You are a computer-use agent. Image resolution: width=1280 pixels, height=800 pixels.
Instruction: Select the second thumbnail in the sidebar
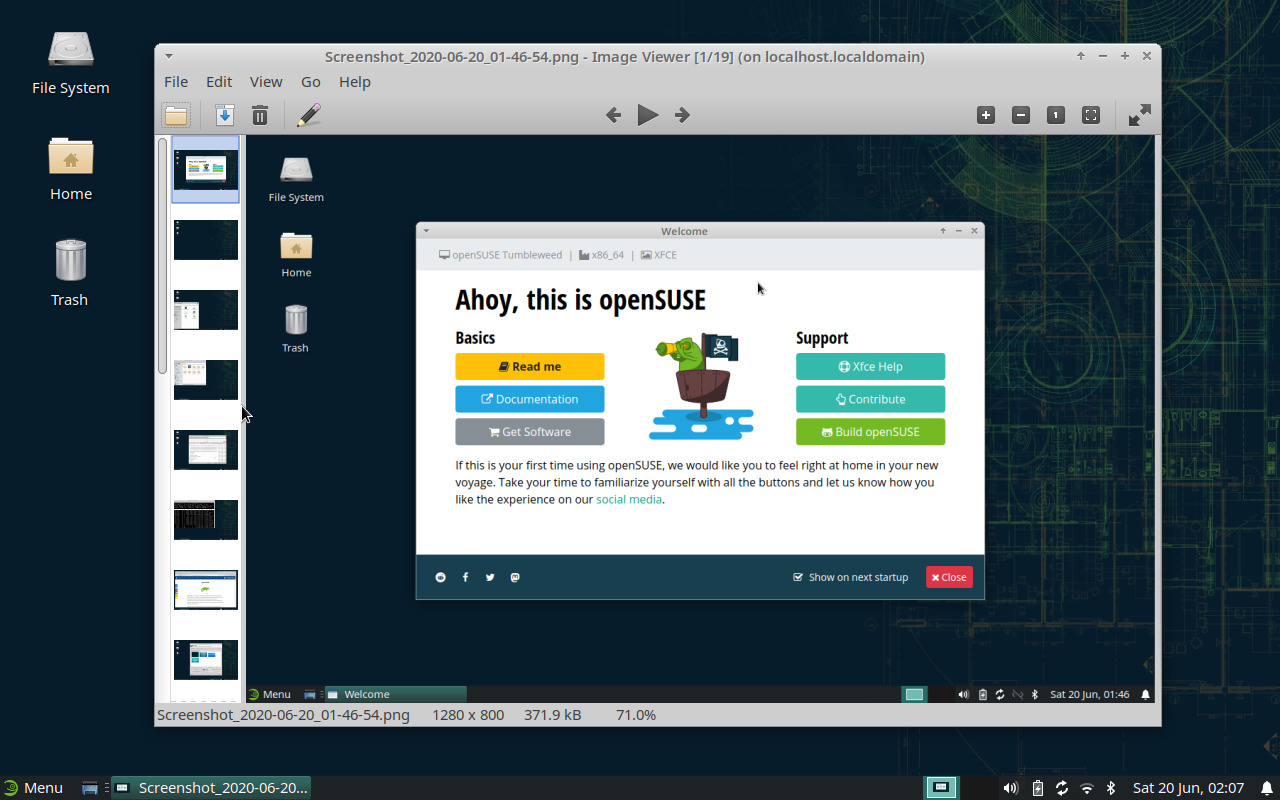205,239
